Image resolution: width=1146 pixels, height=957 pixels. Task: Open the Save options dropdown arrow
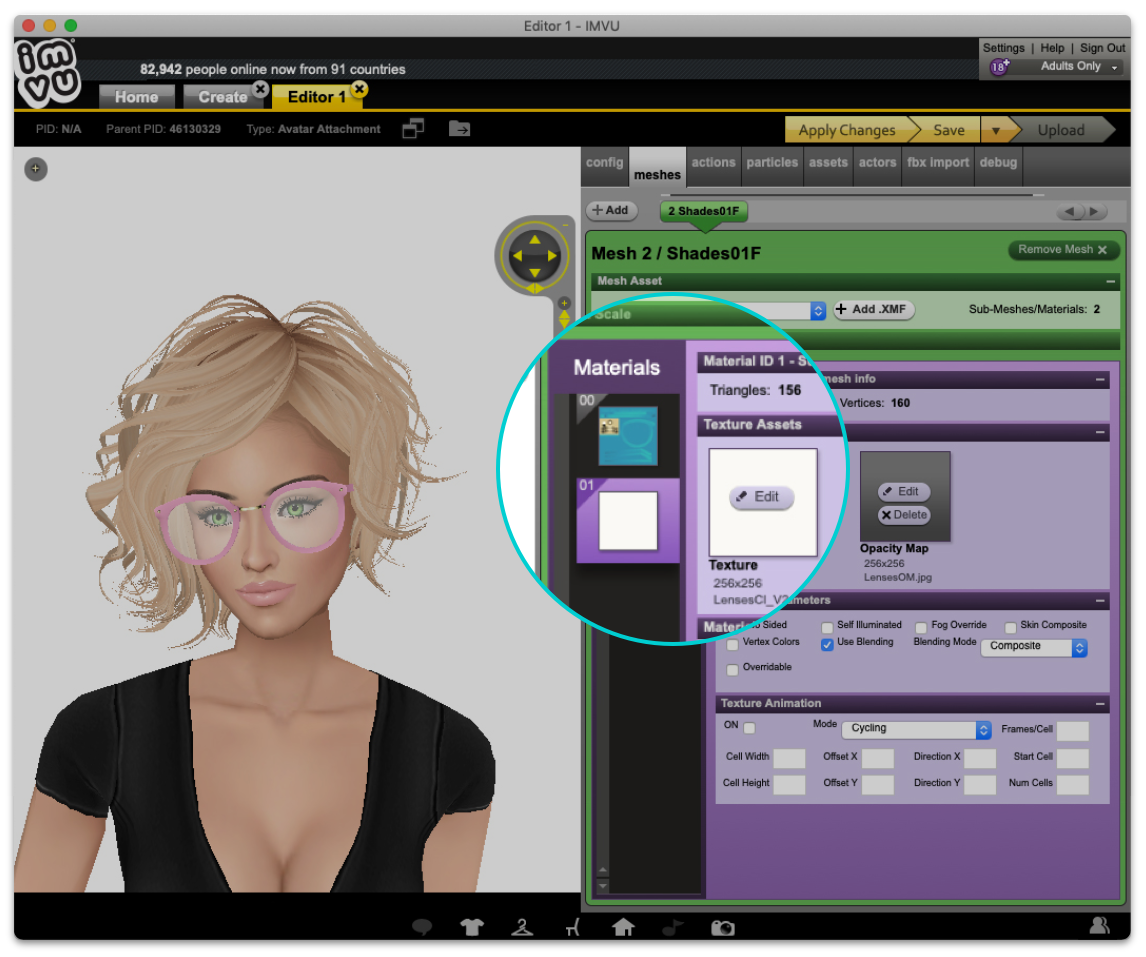(x=995, y=130)
